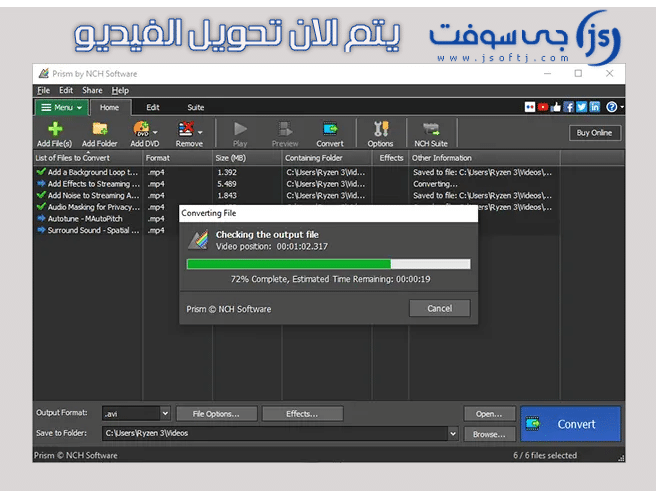Click the Converting... status text

pos(436,184)
